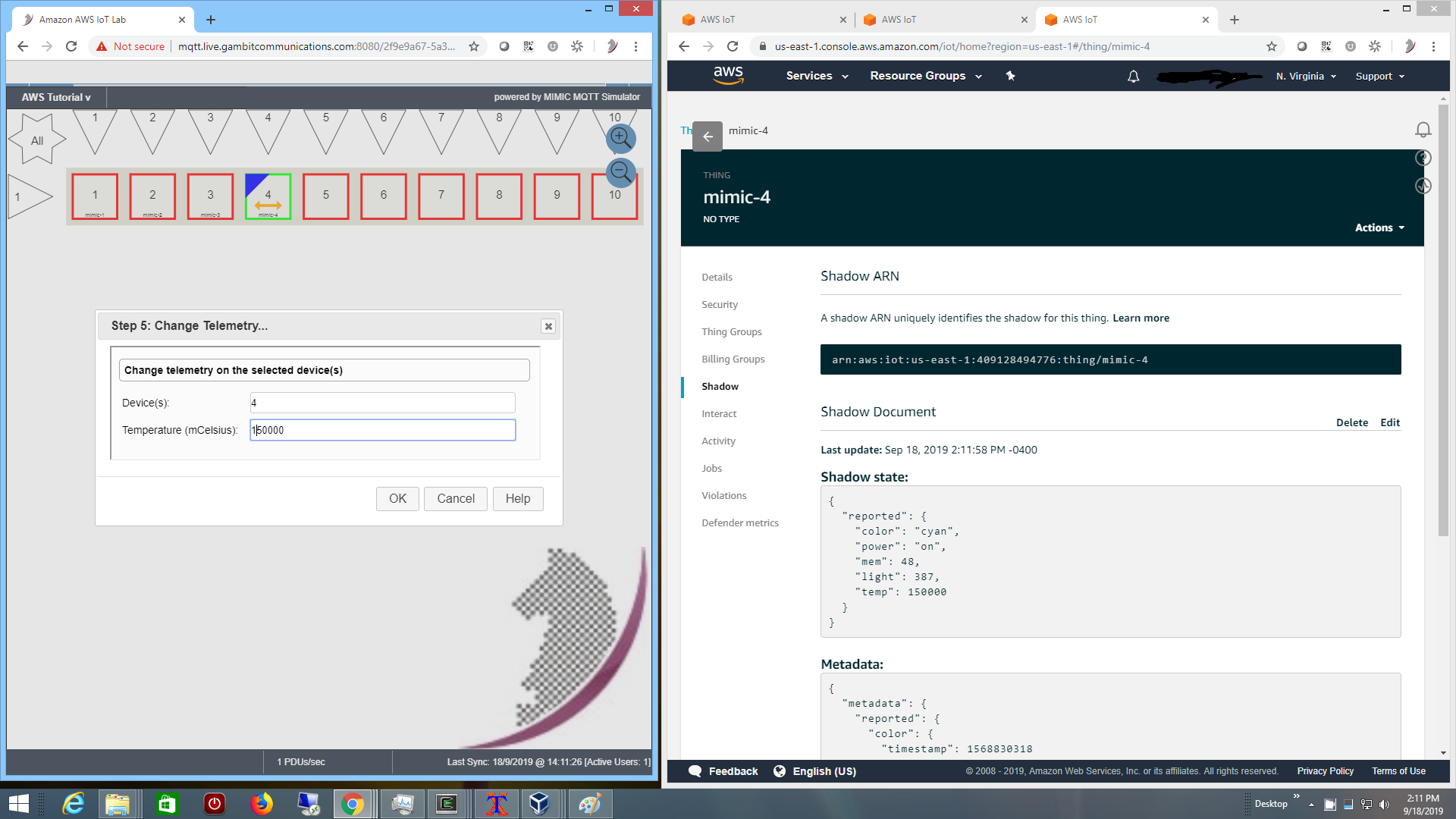Open Chrome menu in AWS console window

pos(1433,46)
